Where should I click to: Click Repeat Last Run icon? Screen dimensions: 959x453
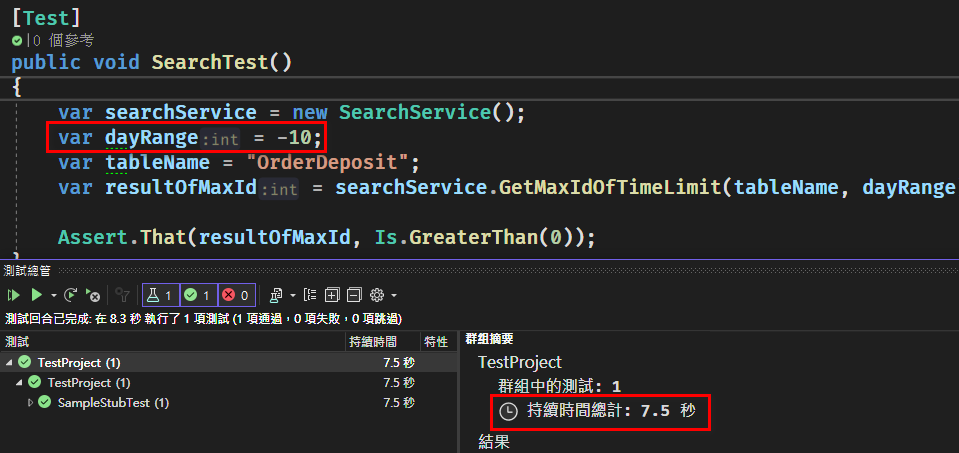point(71,295)
